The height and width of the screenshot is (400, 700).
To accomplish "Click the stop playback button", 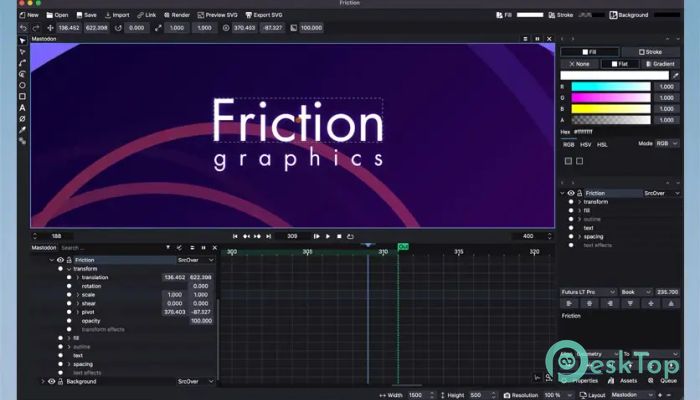I will 339,236.
